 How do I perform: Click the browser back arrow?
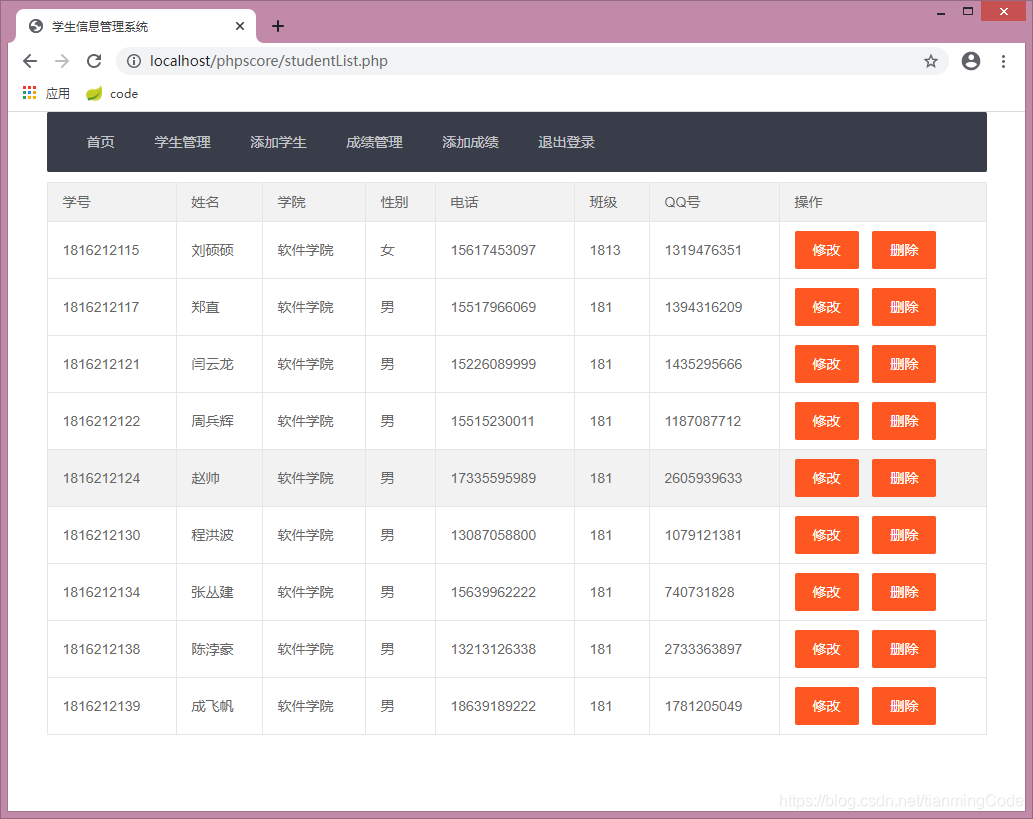pyautogui.click(x=29, y=61)
